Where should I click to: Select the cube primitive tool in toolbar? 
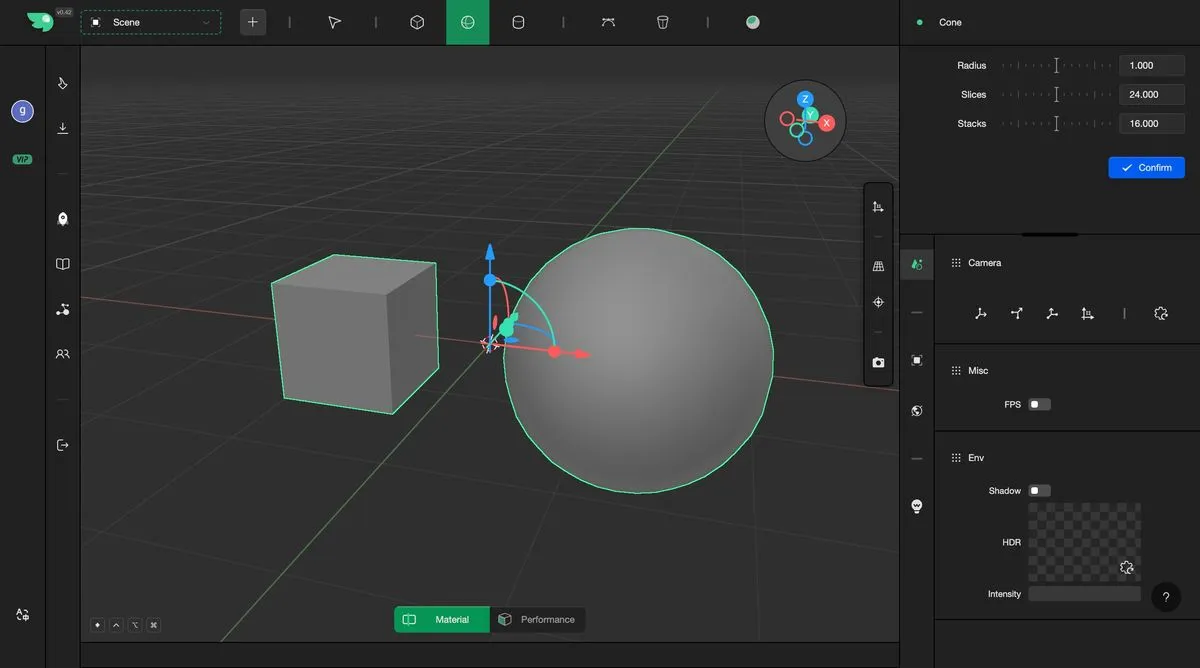(x=418, y=22)
